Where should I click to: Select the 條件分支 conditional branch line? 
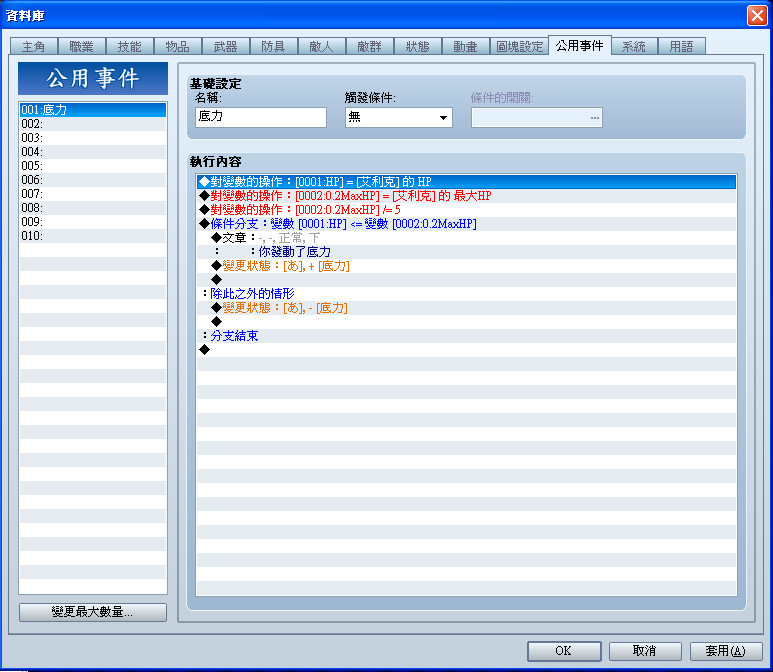466,224
